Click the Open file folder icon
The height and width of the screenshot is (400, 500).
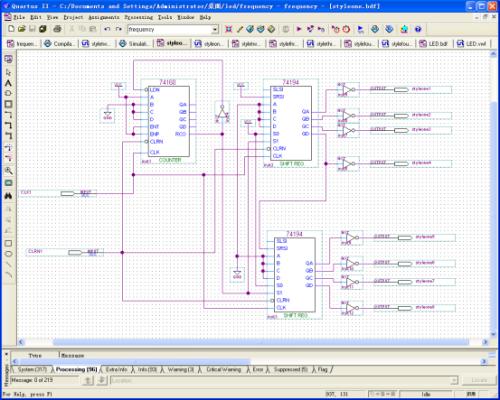click(22, 29)
